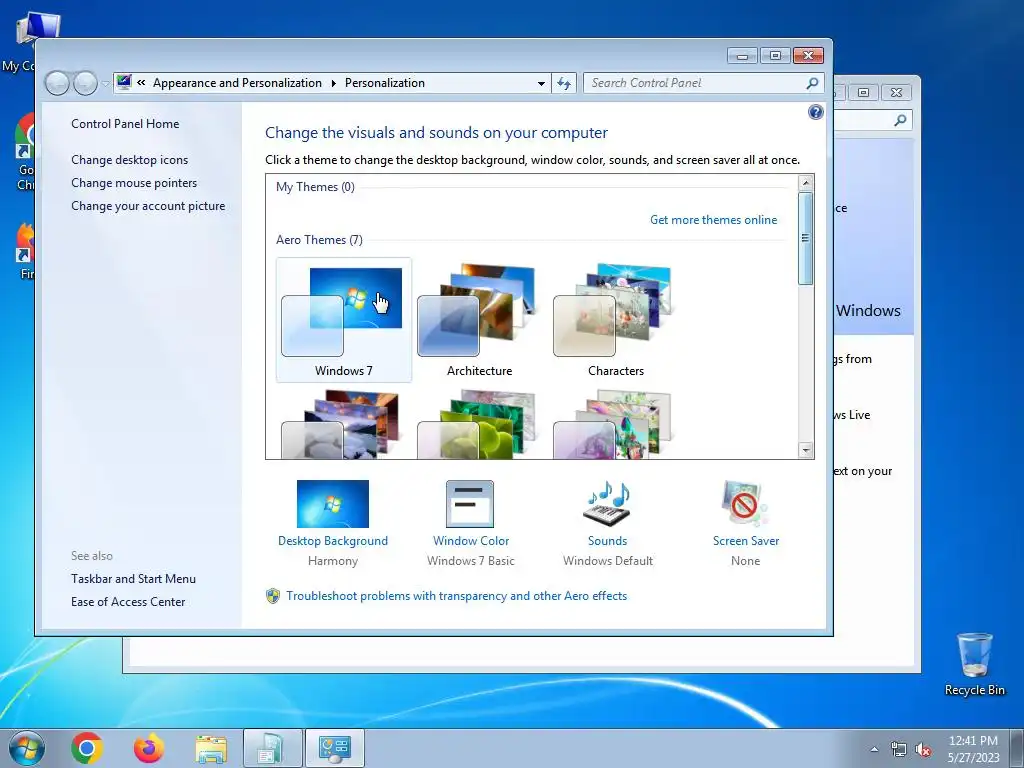Click the themes list scroll up arrow

[806, 183]
